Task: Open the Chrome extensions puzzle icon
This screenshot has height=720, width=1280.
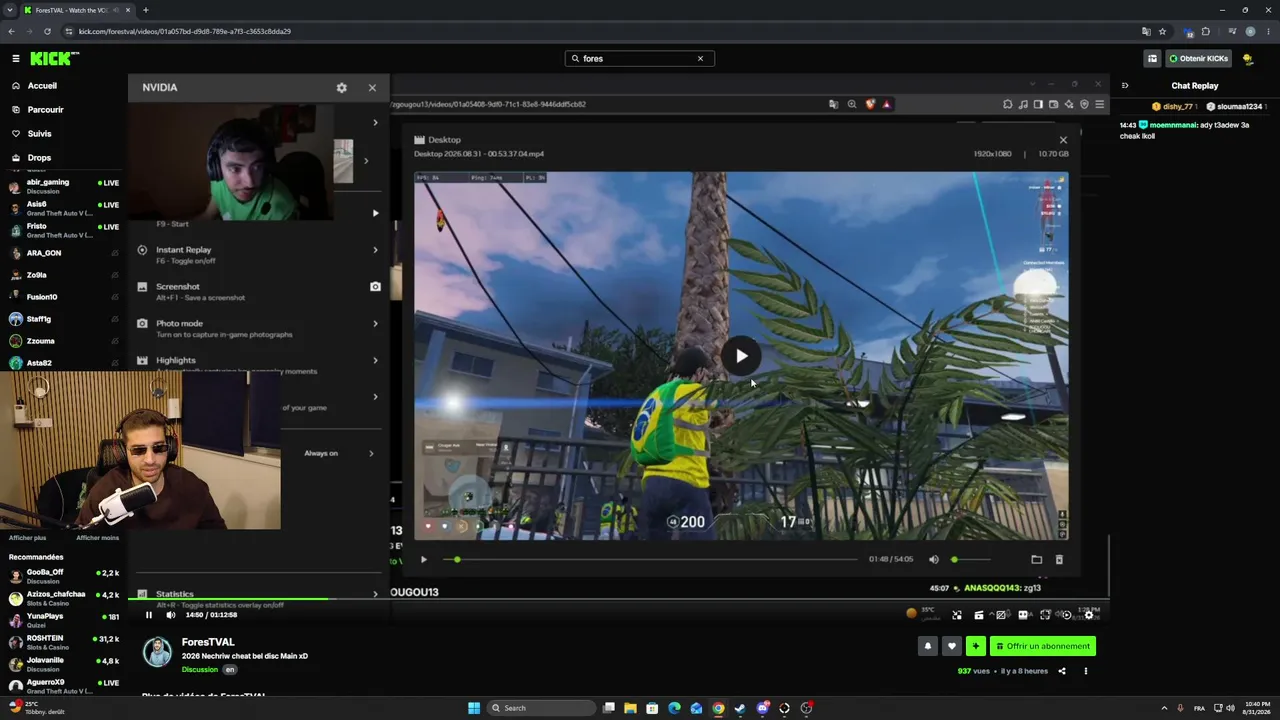Action: tap(1206, 31)
